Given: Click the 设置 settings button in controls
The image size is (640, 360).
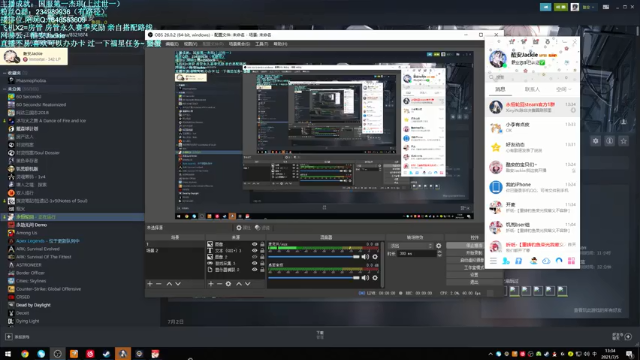Looking at the screenshot, I should point(473,275).
